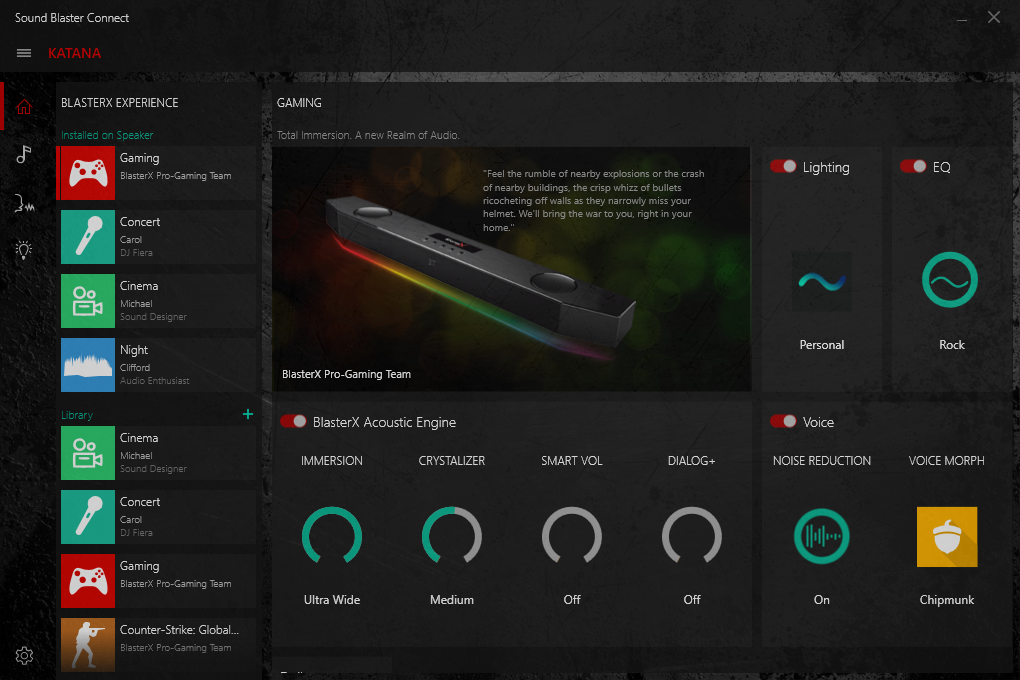Select installed Concert profile on speaker

click(157, 238)
